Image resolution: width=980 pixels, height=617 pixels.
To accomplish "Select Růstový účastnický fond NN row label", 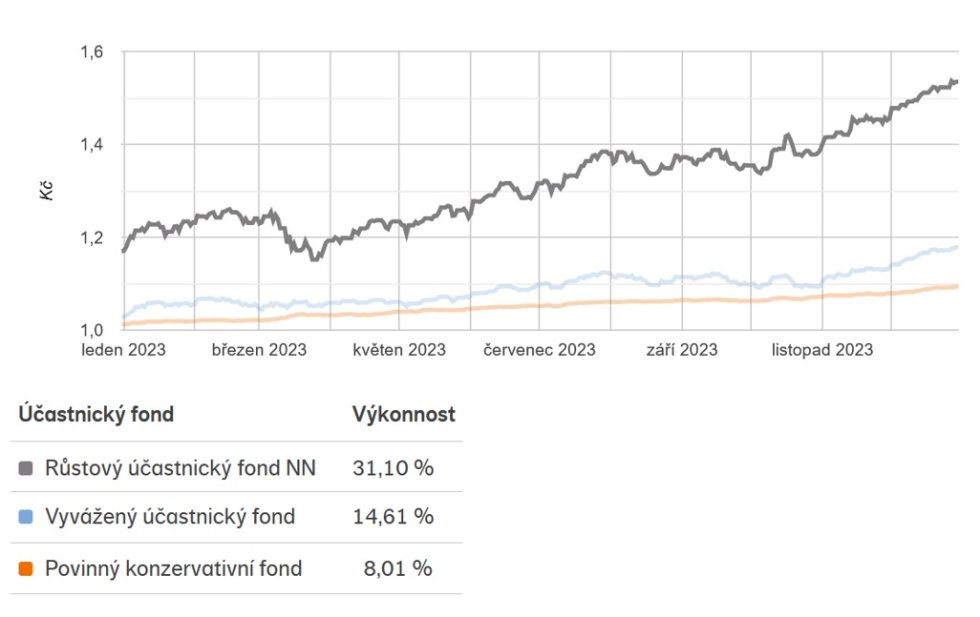I will click(x=180, y=467).
